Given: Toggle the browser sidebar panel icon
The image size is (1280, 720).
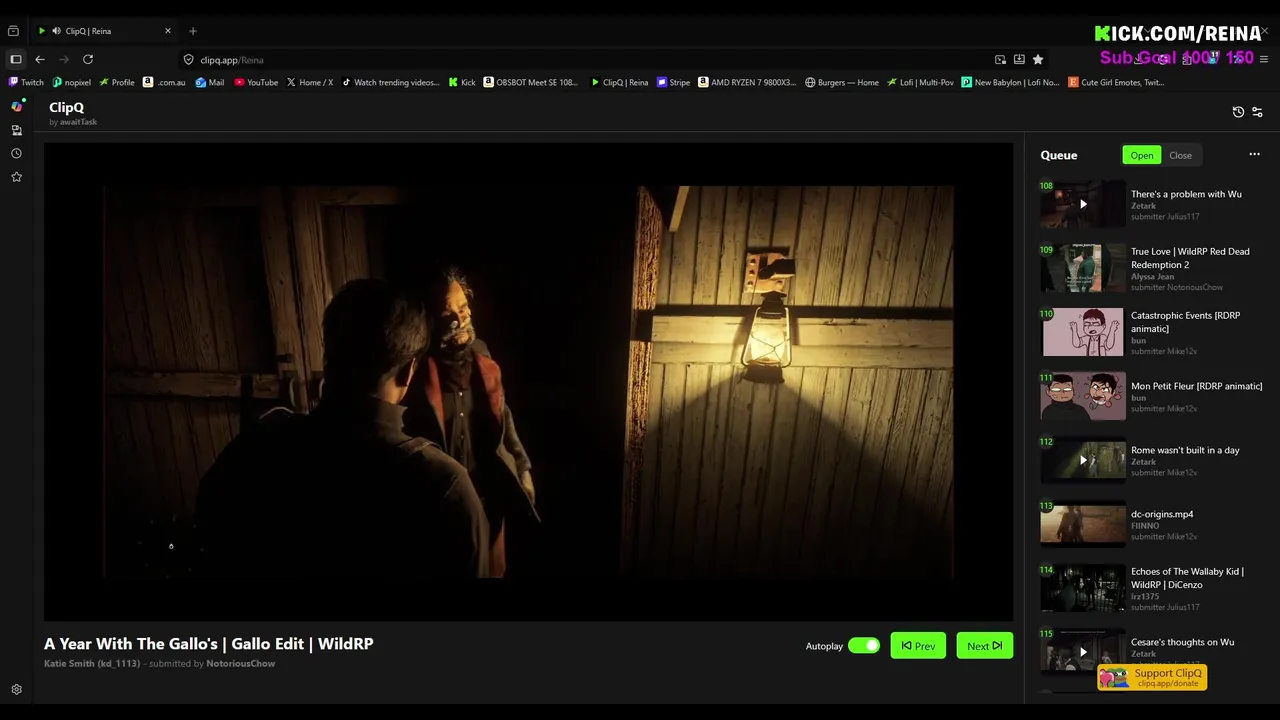Looking at the screenshot, I should coord(15,59).
